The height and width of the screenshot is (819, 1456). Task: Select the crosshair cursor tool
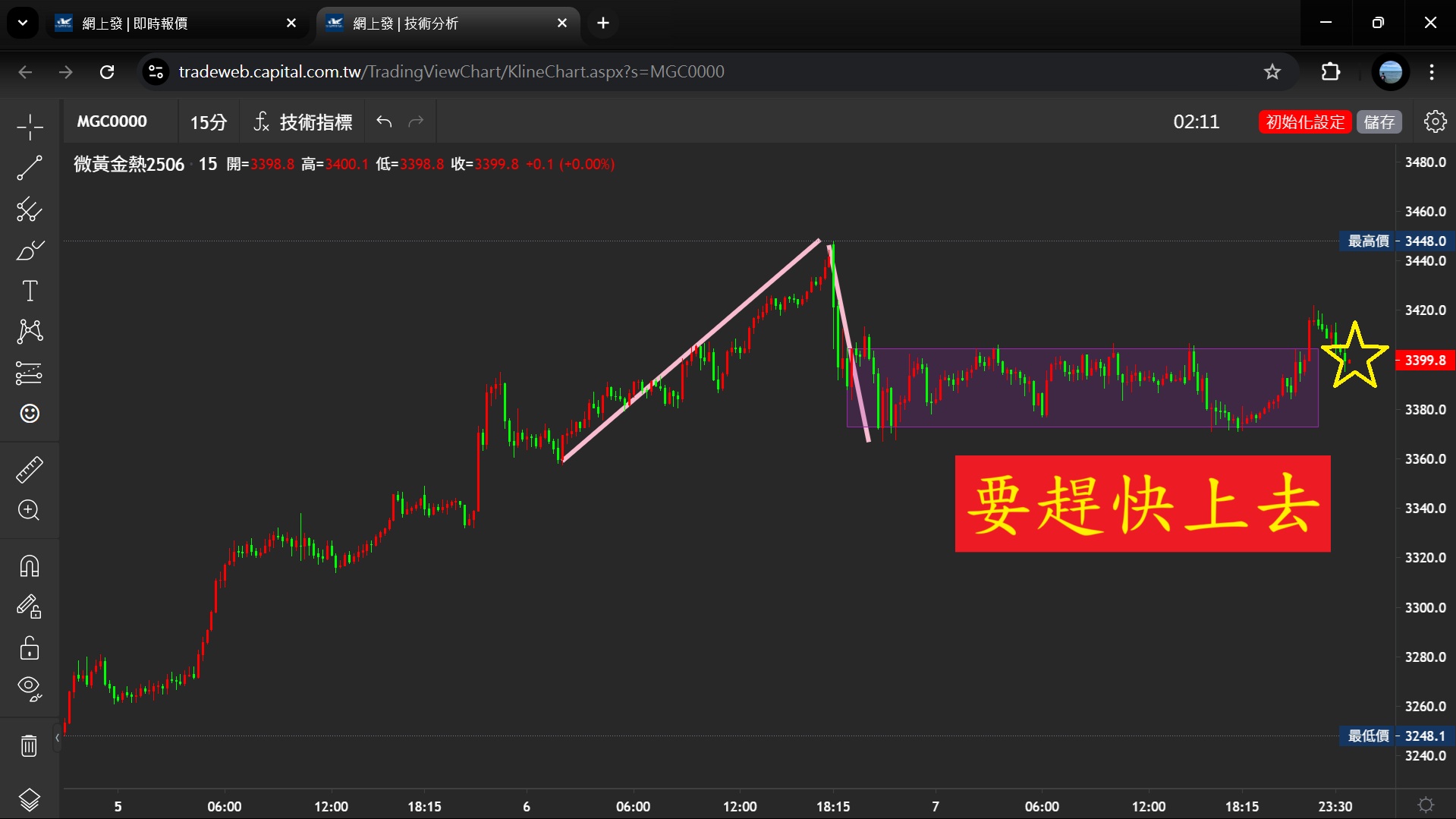coord(30,127)
